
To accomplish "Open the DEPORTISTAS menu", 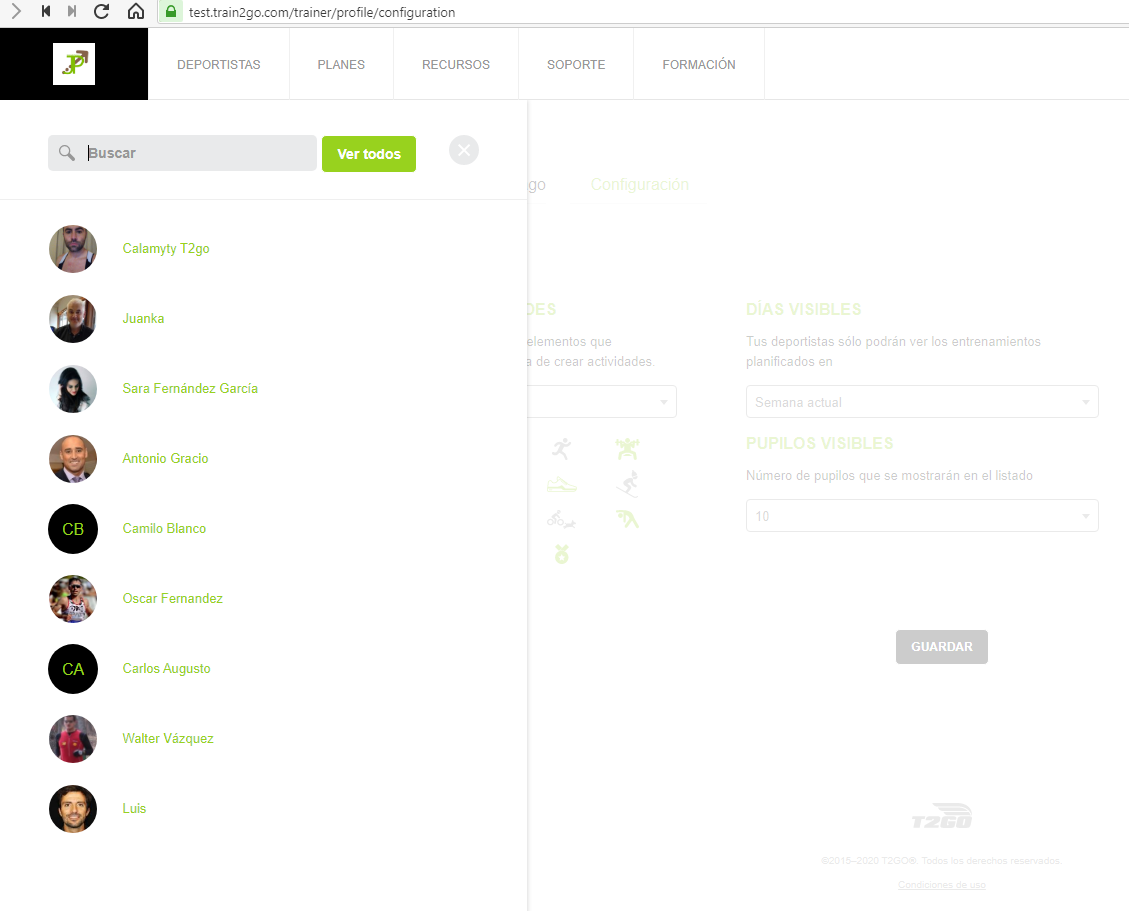I will coord(218,64).
